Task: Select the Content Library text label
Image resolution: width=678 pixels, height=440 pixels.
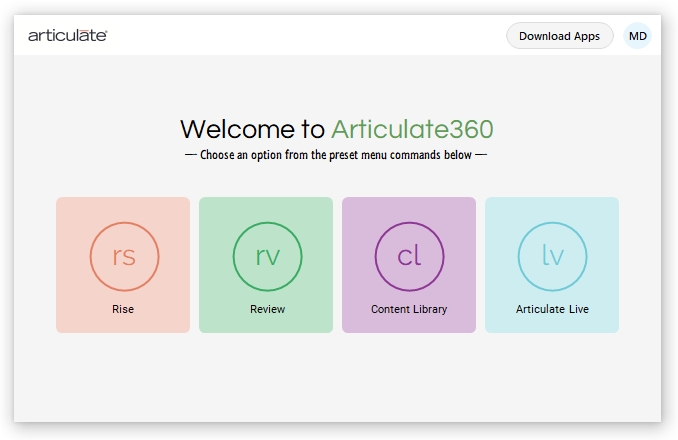Action: pyautogui.click(x=409, y=309)
